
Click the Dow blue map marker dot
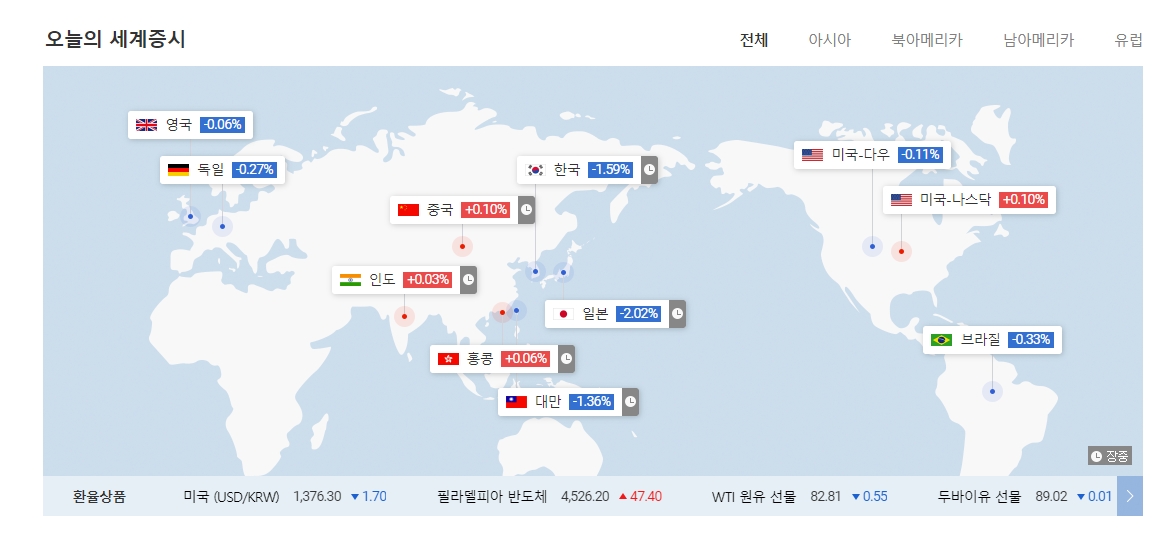coord(872,246)
